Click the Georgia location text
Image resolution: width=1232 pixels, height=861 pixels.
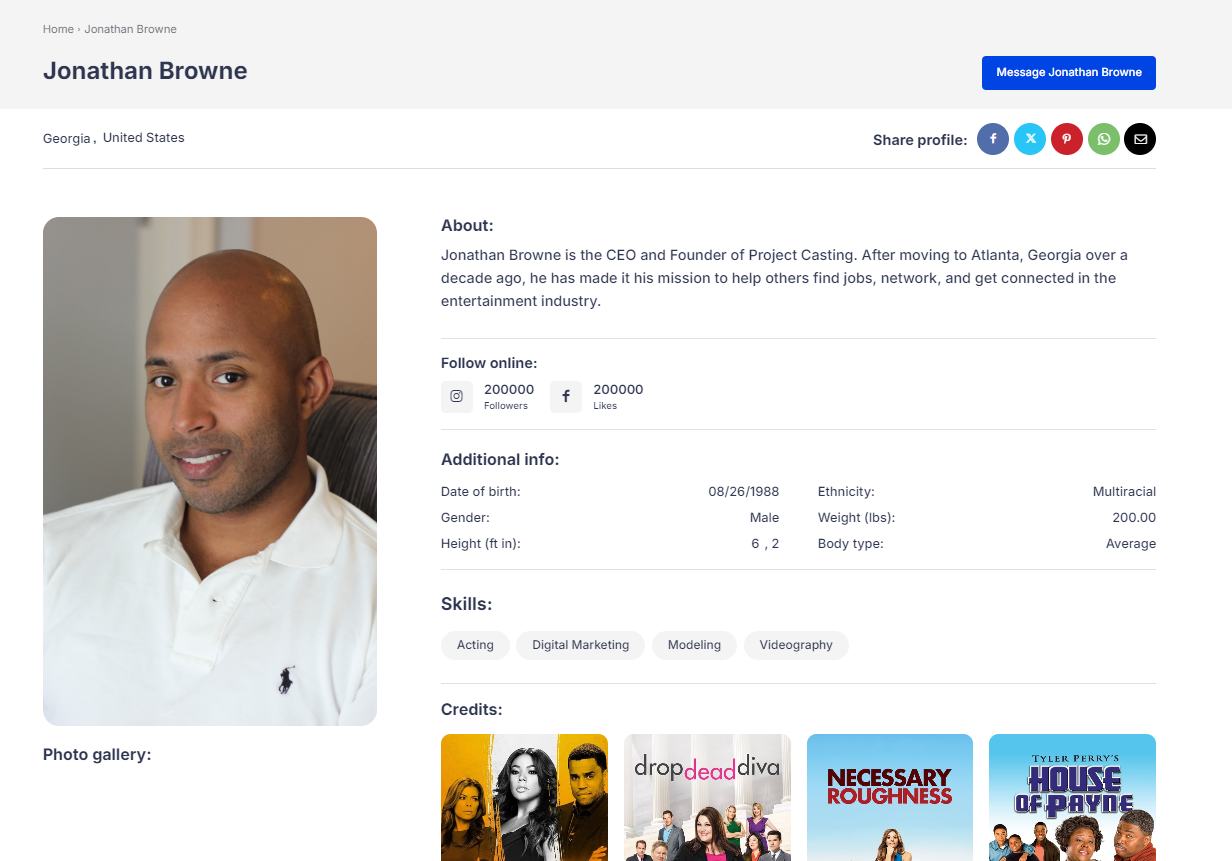[x=67, y=138]
